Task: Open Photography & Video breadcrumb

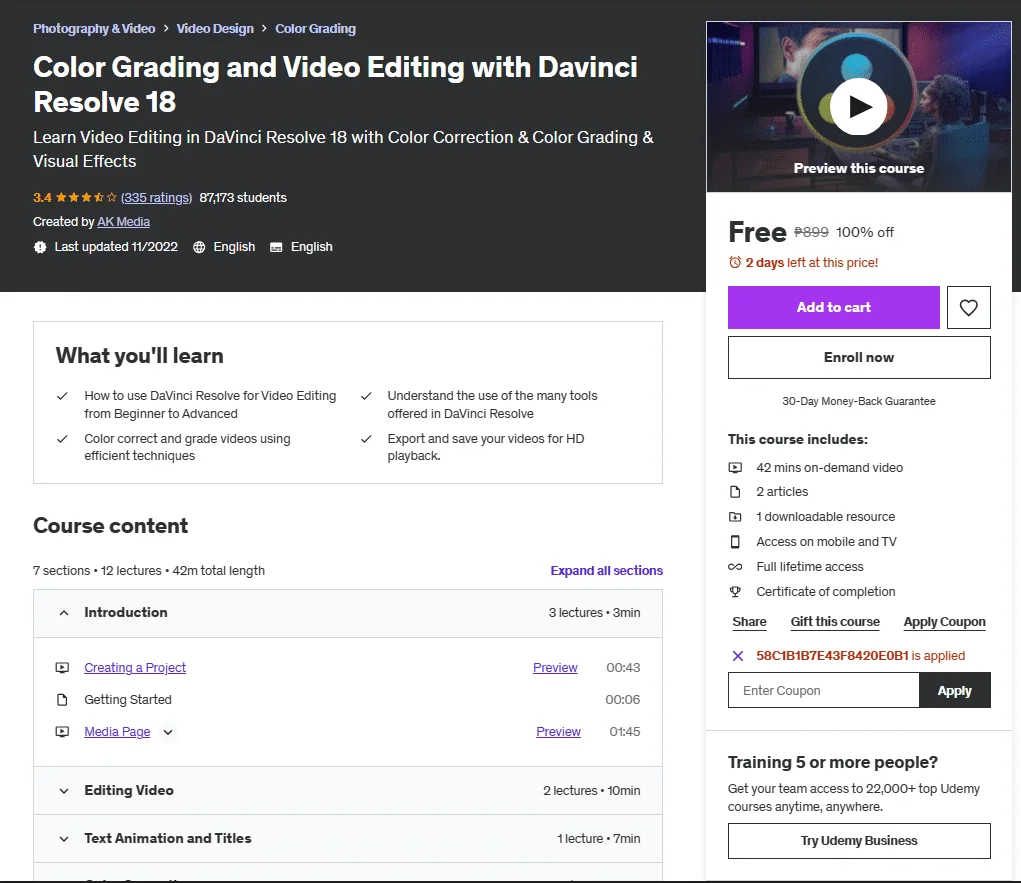Action: (94, 29)
